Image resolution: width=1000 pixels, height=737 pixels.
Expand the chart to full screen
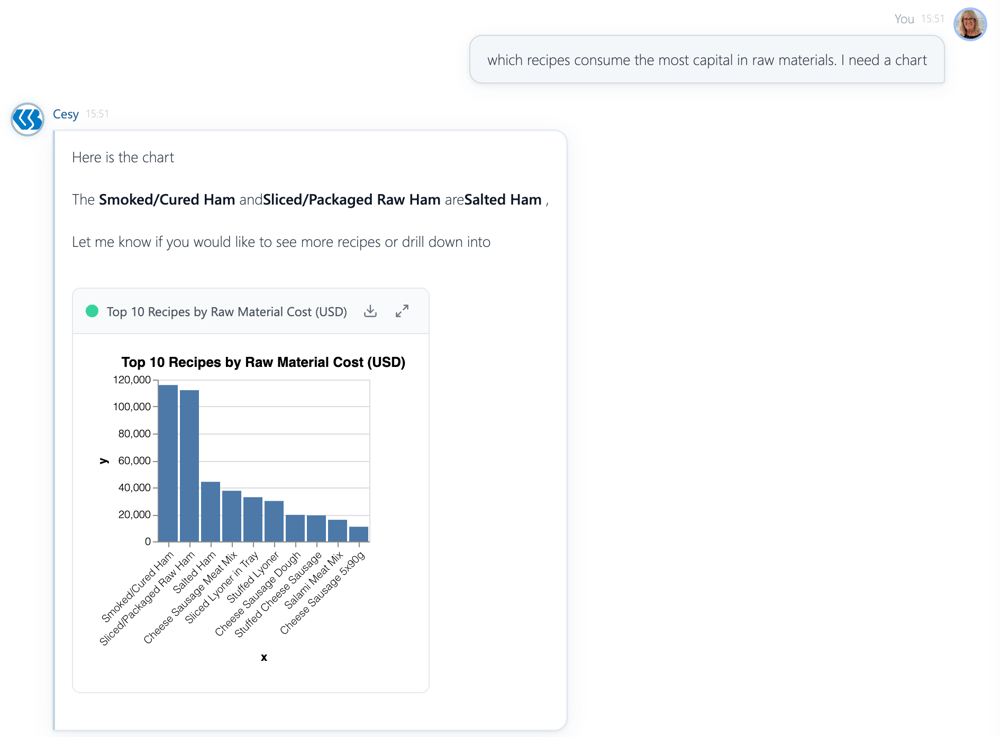[x=402, y=311]
